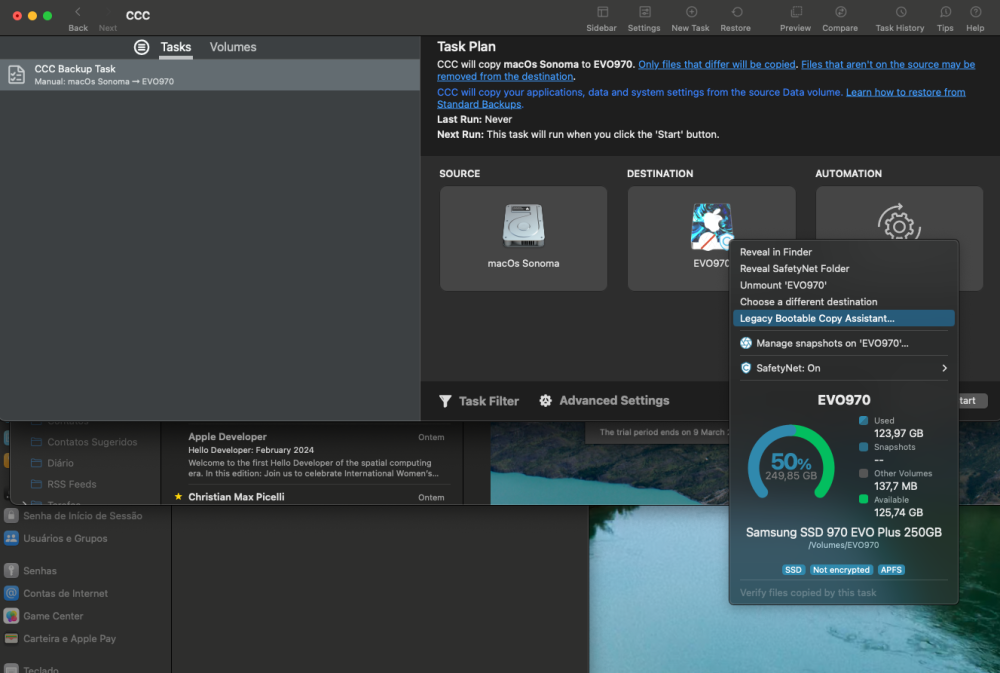Click Usuários e Grupos in System Settings

point(65,538)
